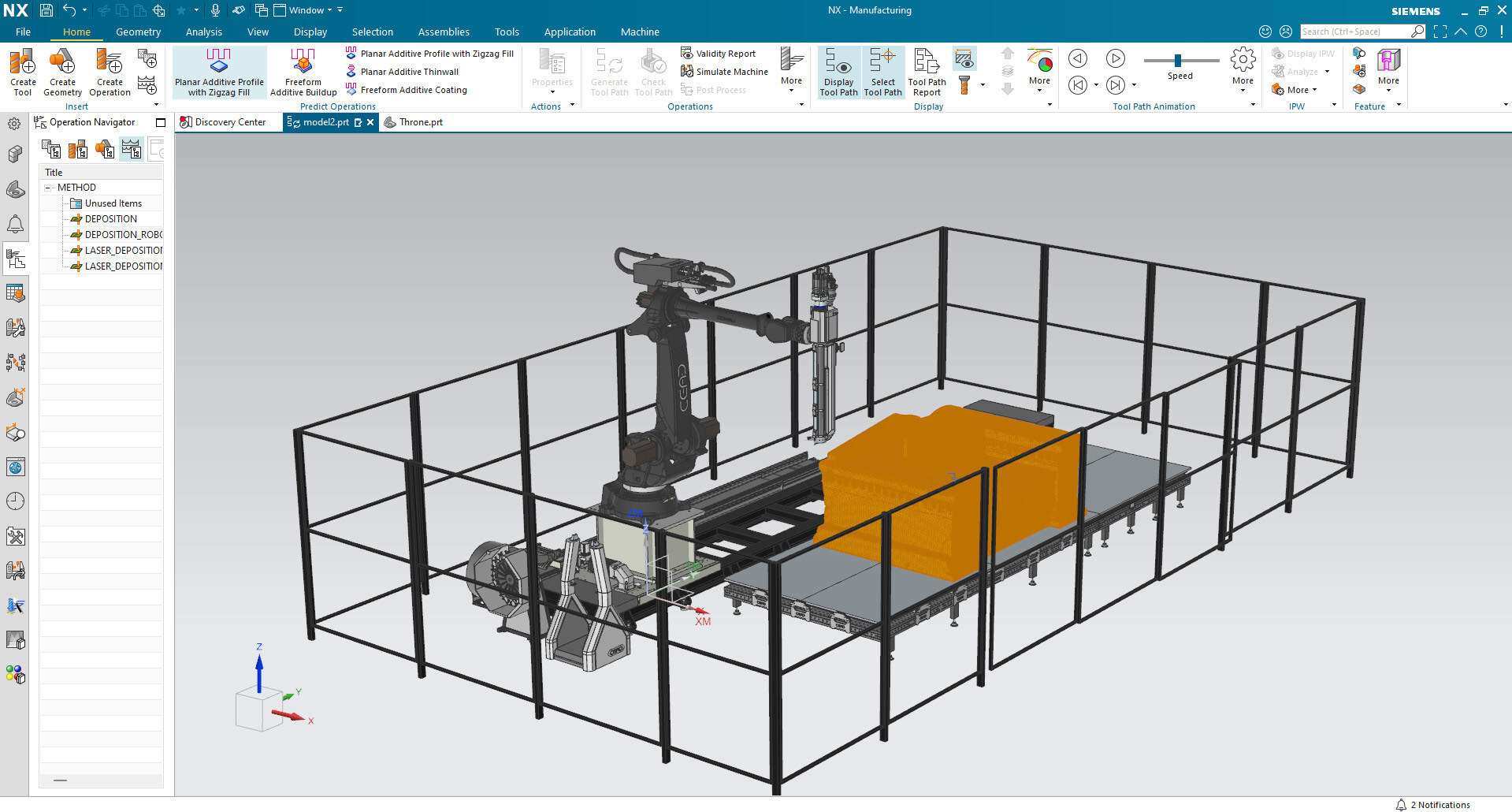Screen dimensions: 1512x812
Task: Open the Analysis ribbon tab
Action: point(204,32)
